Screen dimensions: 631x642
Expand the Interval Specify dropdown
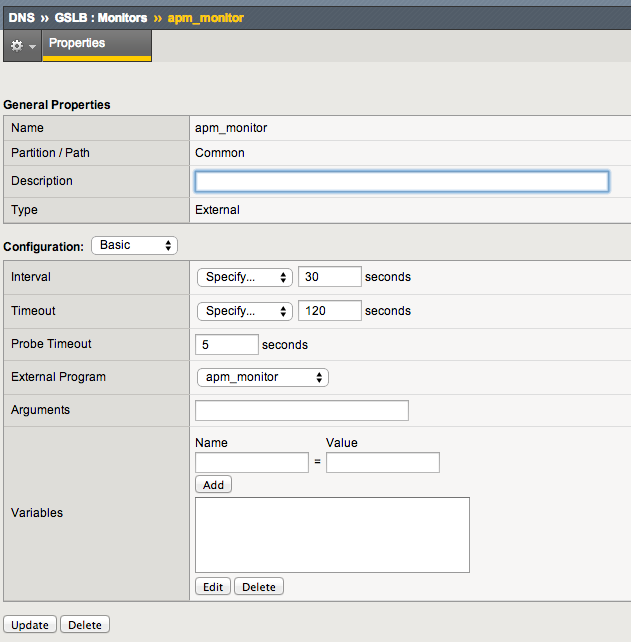(245, 277)
